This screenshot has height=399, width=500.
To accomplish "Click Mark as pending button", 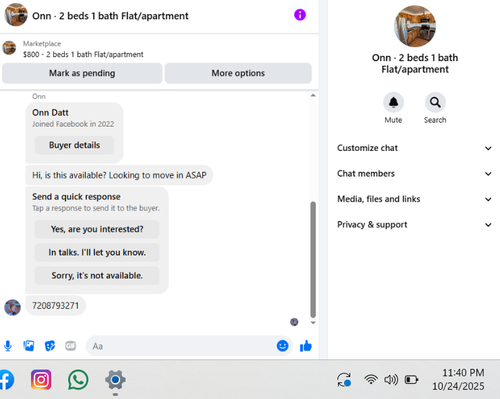I will tap(82, 73).
